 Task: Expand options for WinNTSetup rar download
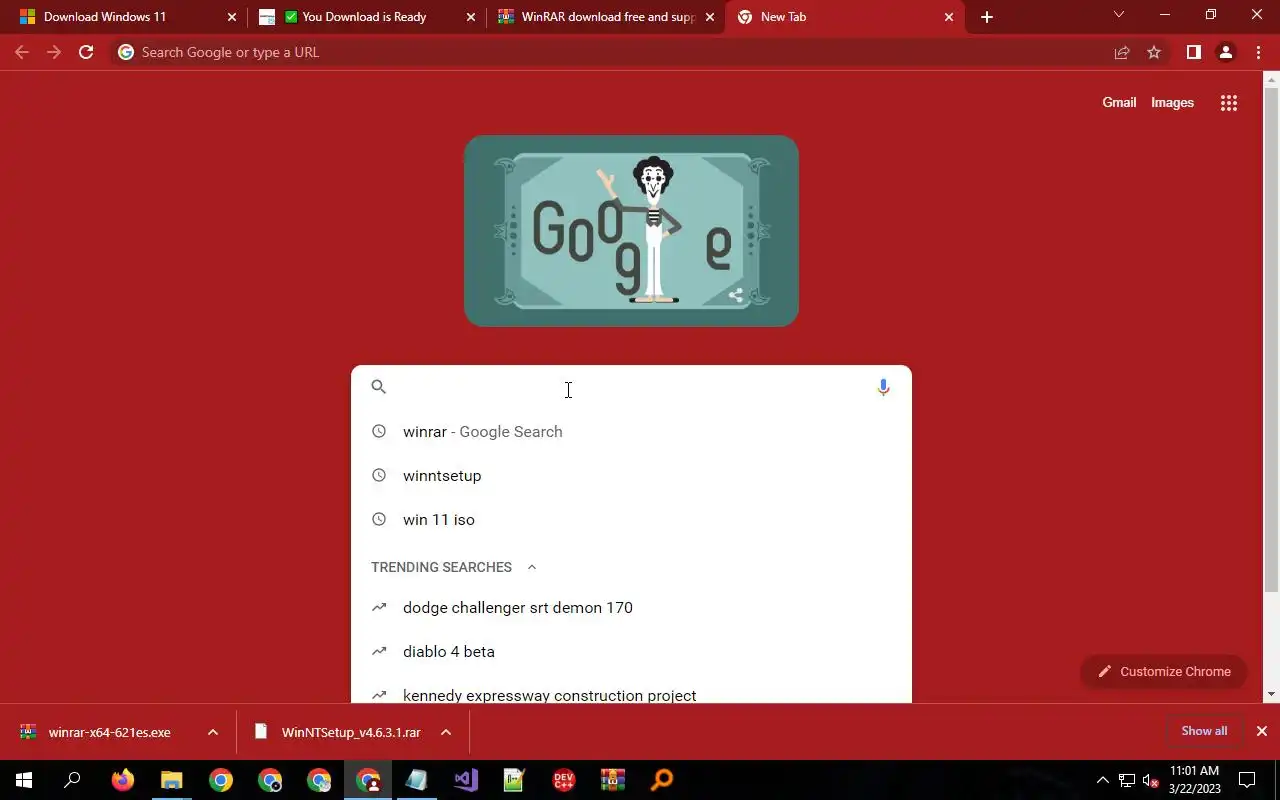pyautogui.click(x=446, y=732)
